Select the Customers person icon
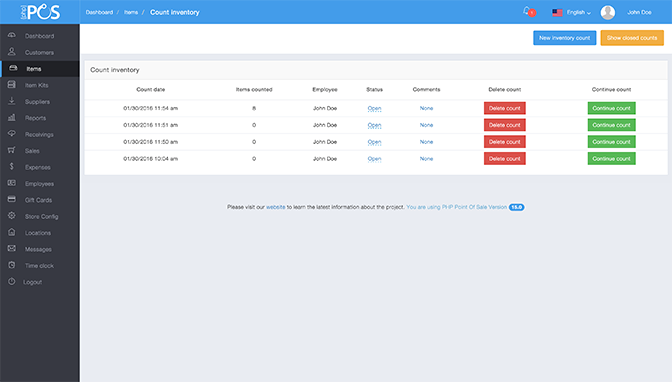 point(12,52)
